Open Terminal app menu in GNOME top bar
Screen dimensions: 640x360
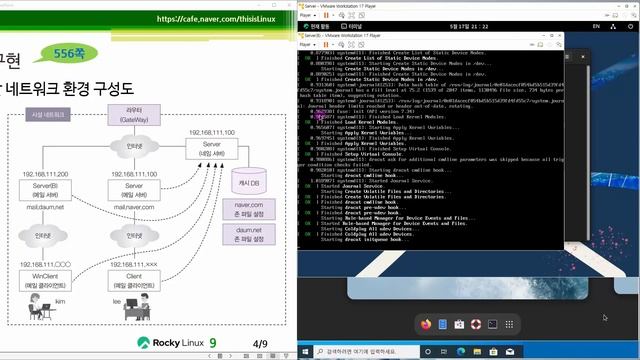pyautogui.click(x=351, y=26)
